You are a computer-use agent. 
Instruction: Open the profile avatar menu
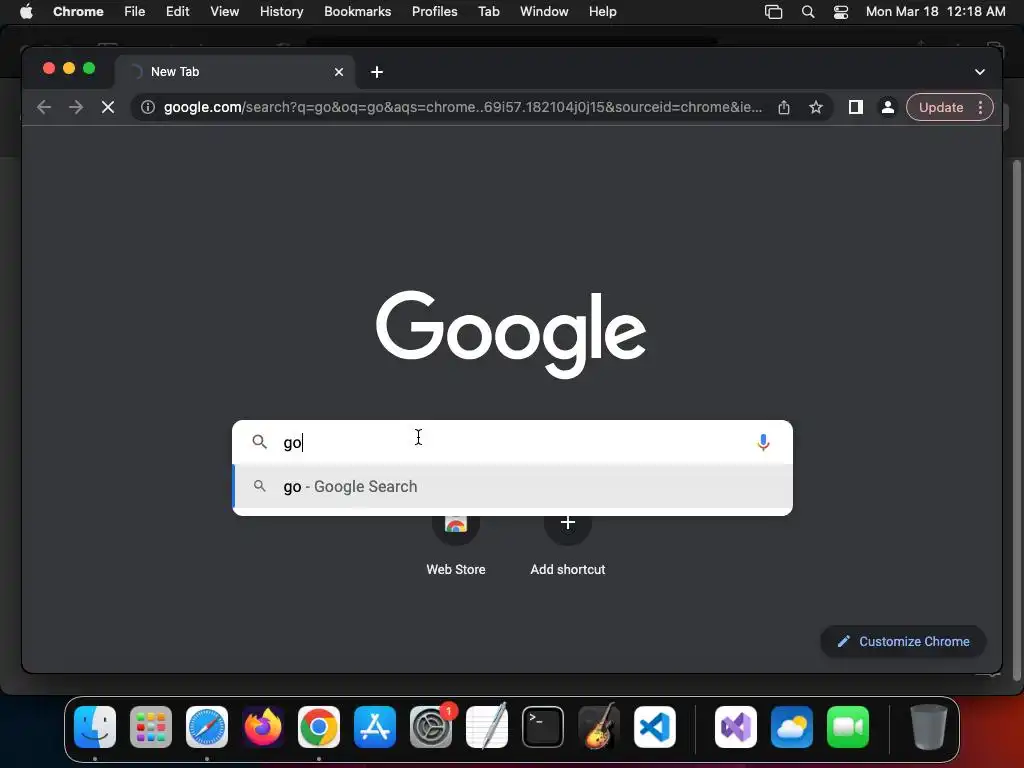coord(888,107)
